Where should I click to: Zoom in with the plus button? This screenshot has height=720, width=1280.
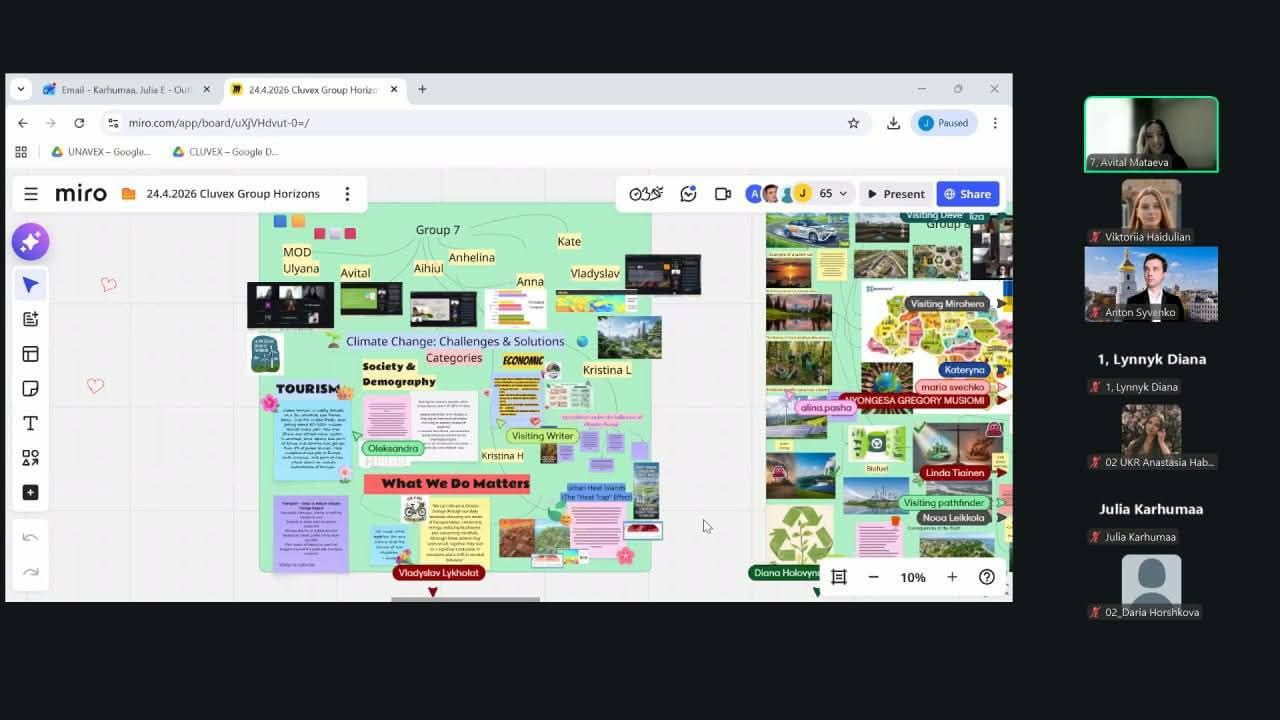(952, 577)
